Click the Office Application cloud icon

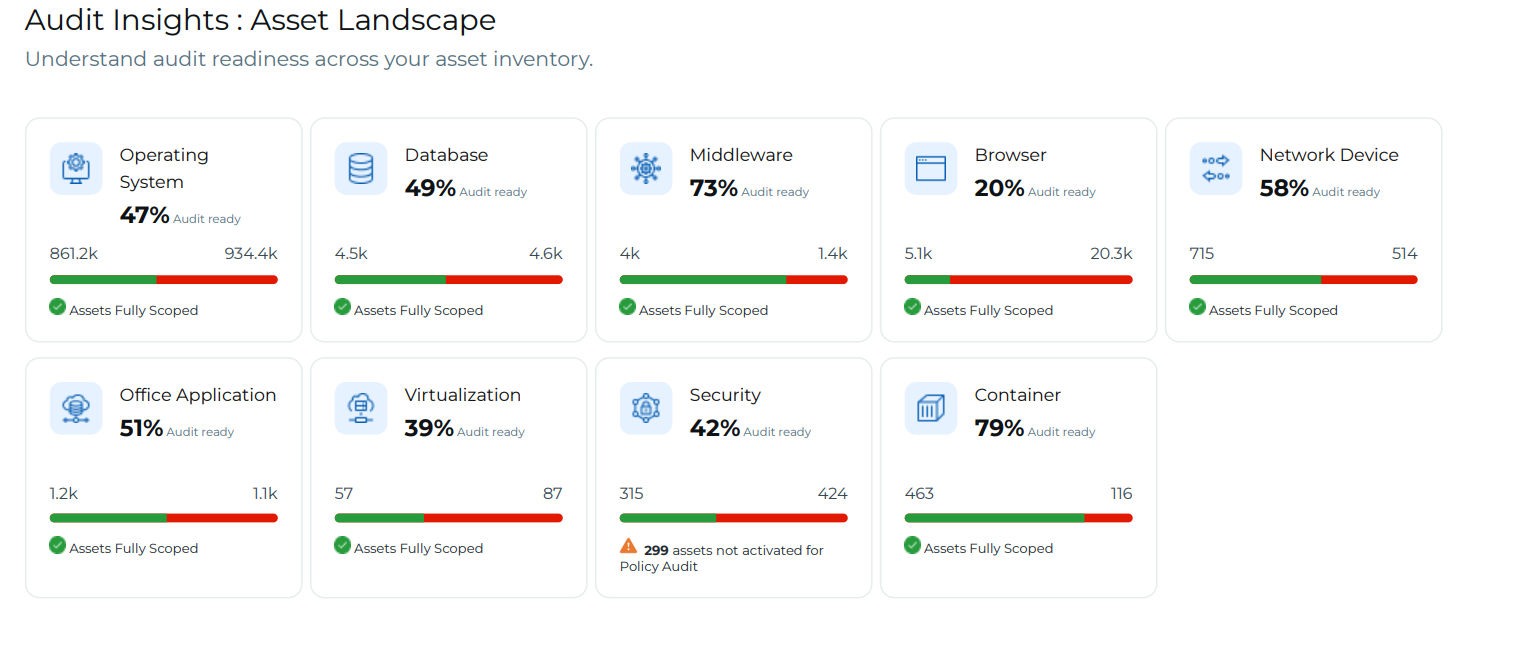click(76, 408)
